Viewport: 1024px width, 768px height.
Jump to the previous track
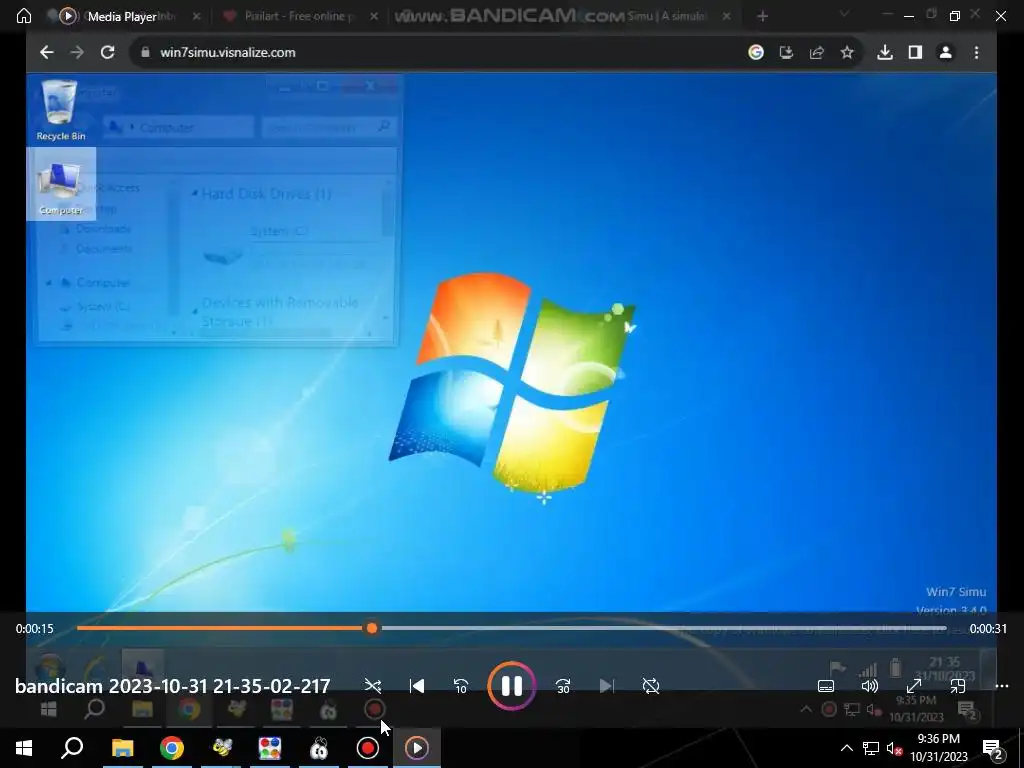417,686
